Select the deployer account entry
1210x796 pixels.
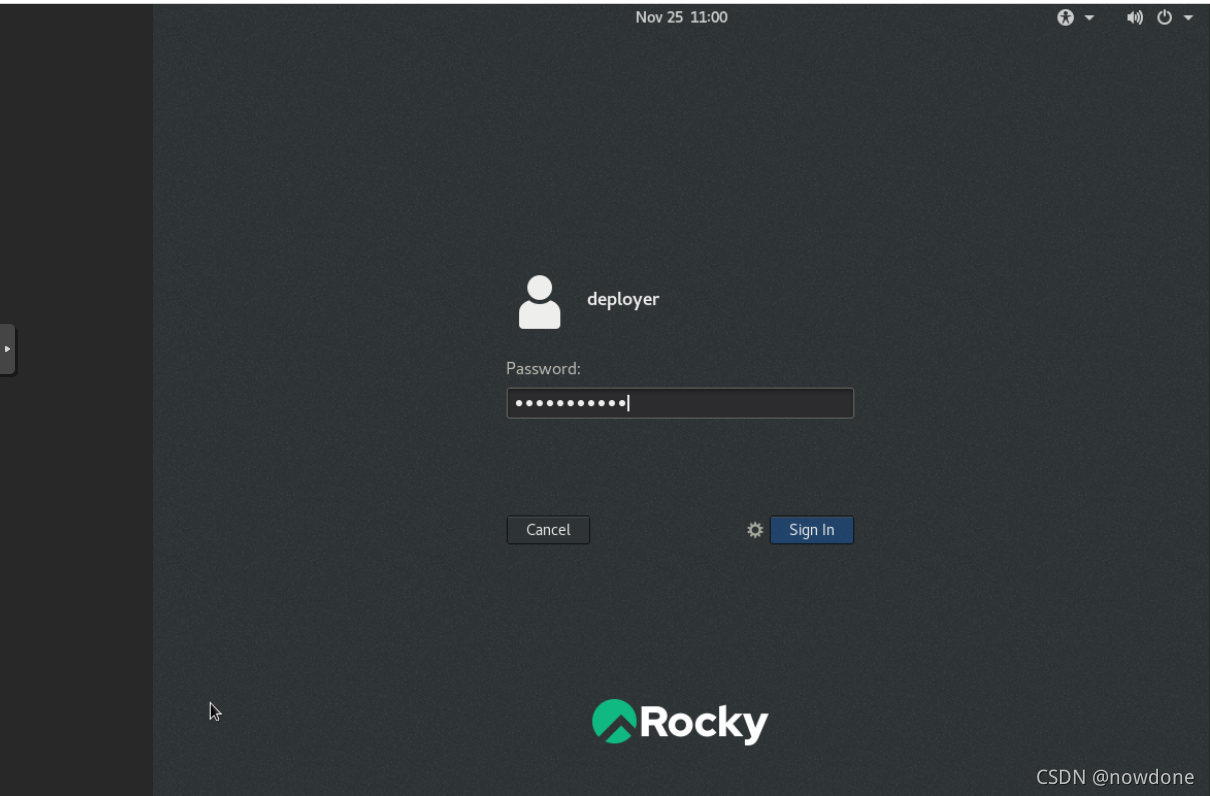pos(623,299)
